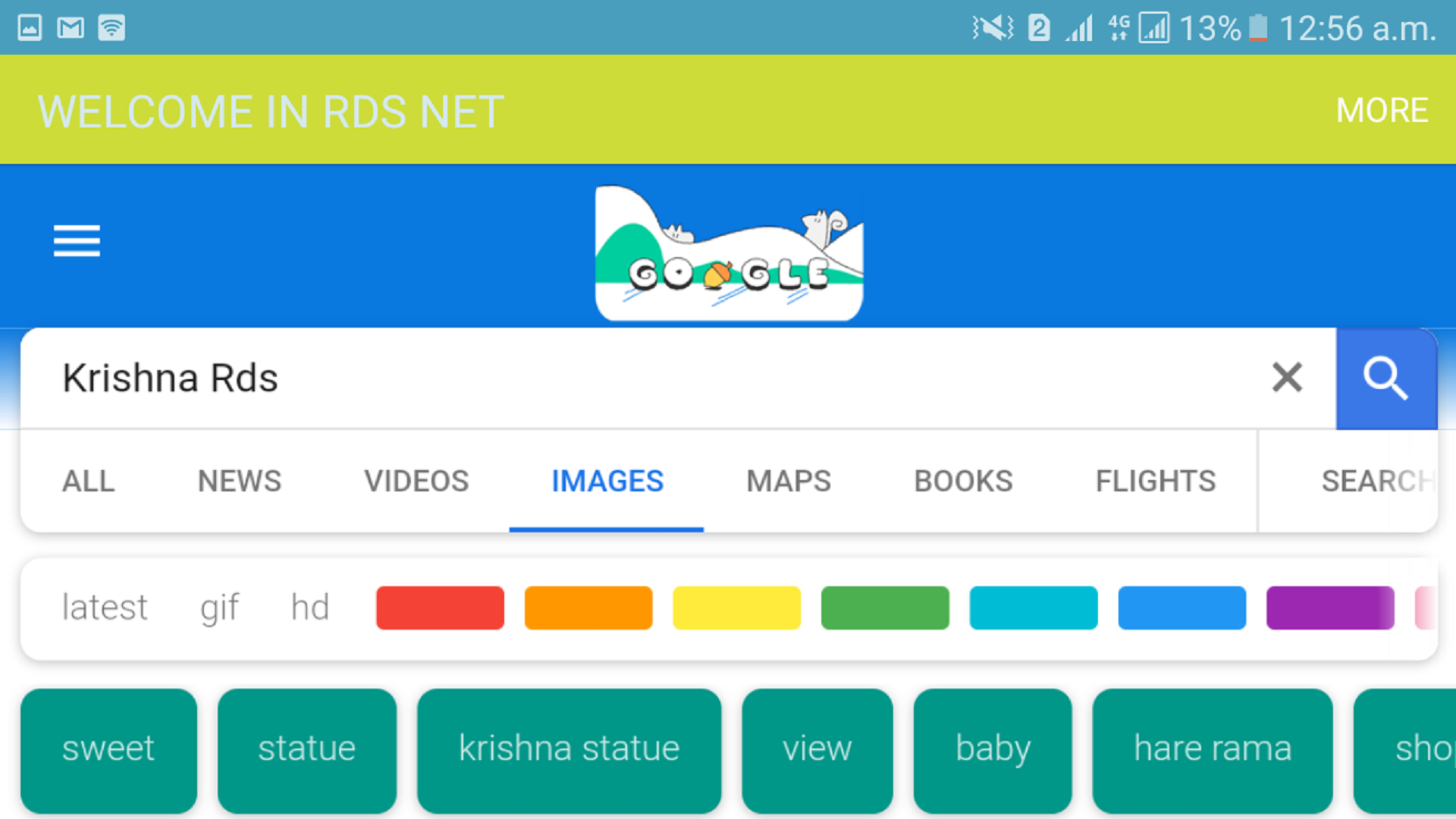This screenshot has width=1456, height=819.
Task: Apply the gif filter
Action: (x=219, y=607)
